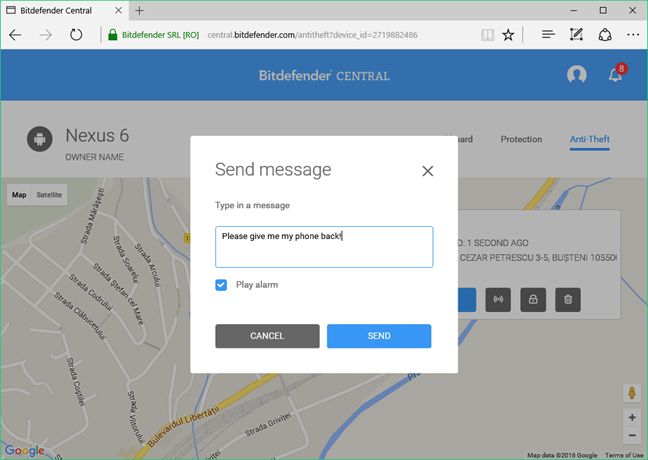The image size is (648, 460).
Task: Open notifications bell with 8 badge
Action: [x=616, y=74]
